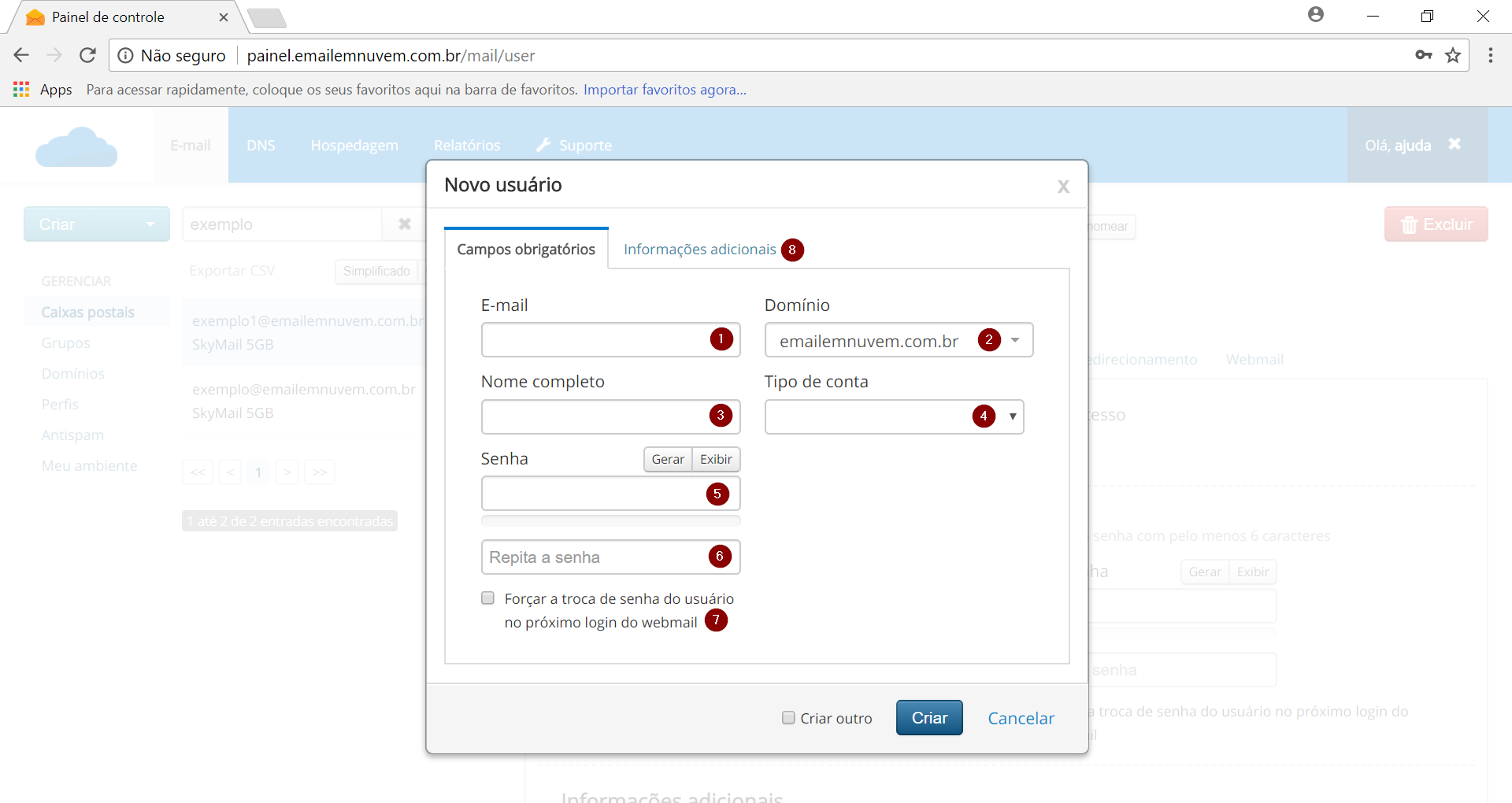Check the Criar outro checkbox
This screenshot has height=803, width=1512.
click(x=788, y=718)
